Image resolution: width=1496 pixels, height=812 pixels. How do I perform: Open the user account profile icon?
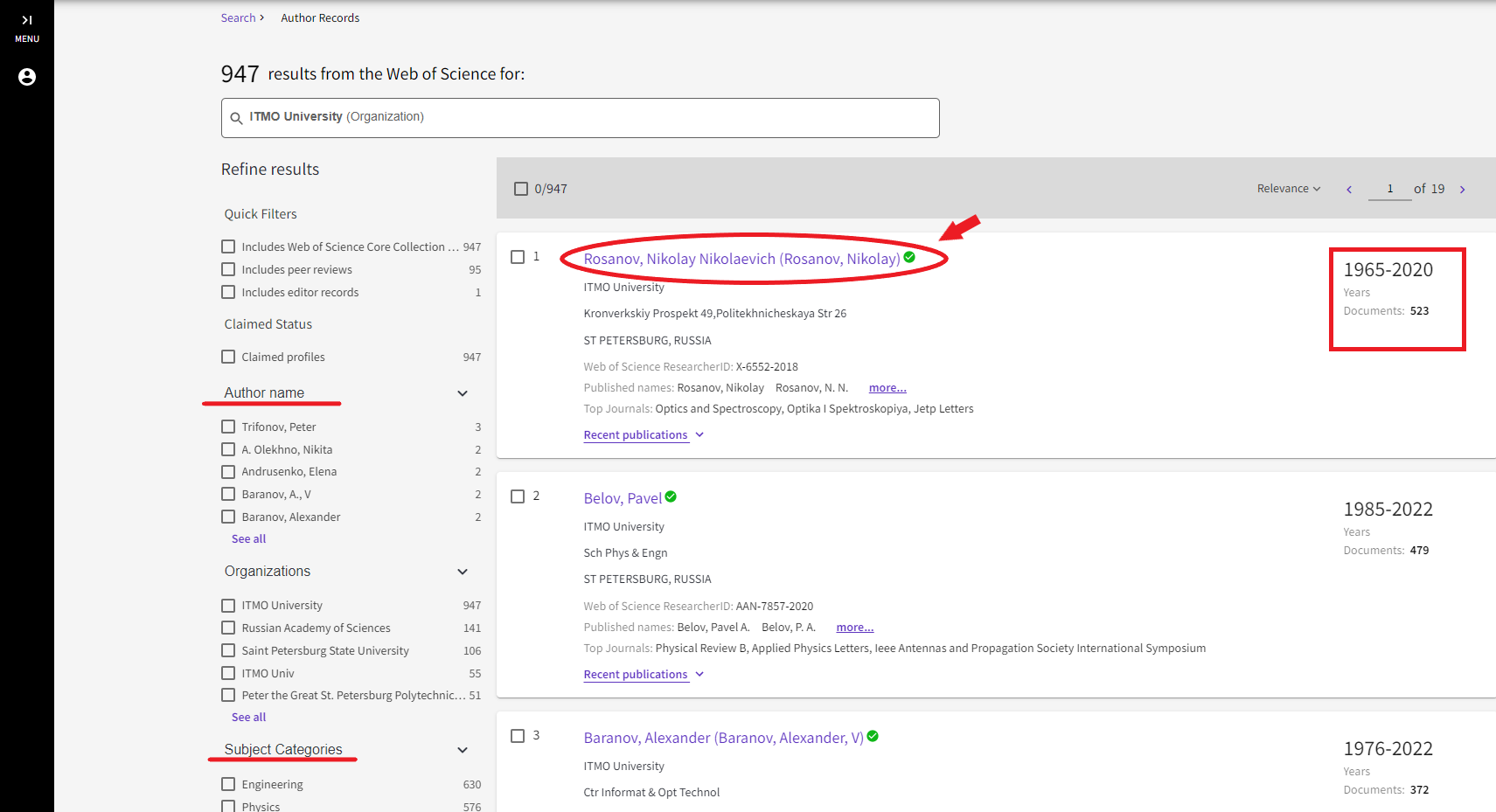27,77
